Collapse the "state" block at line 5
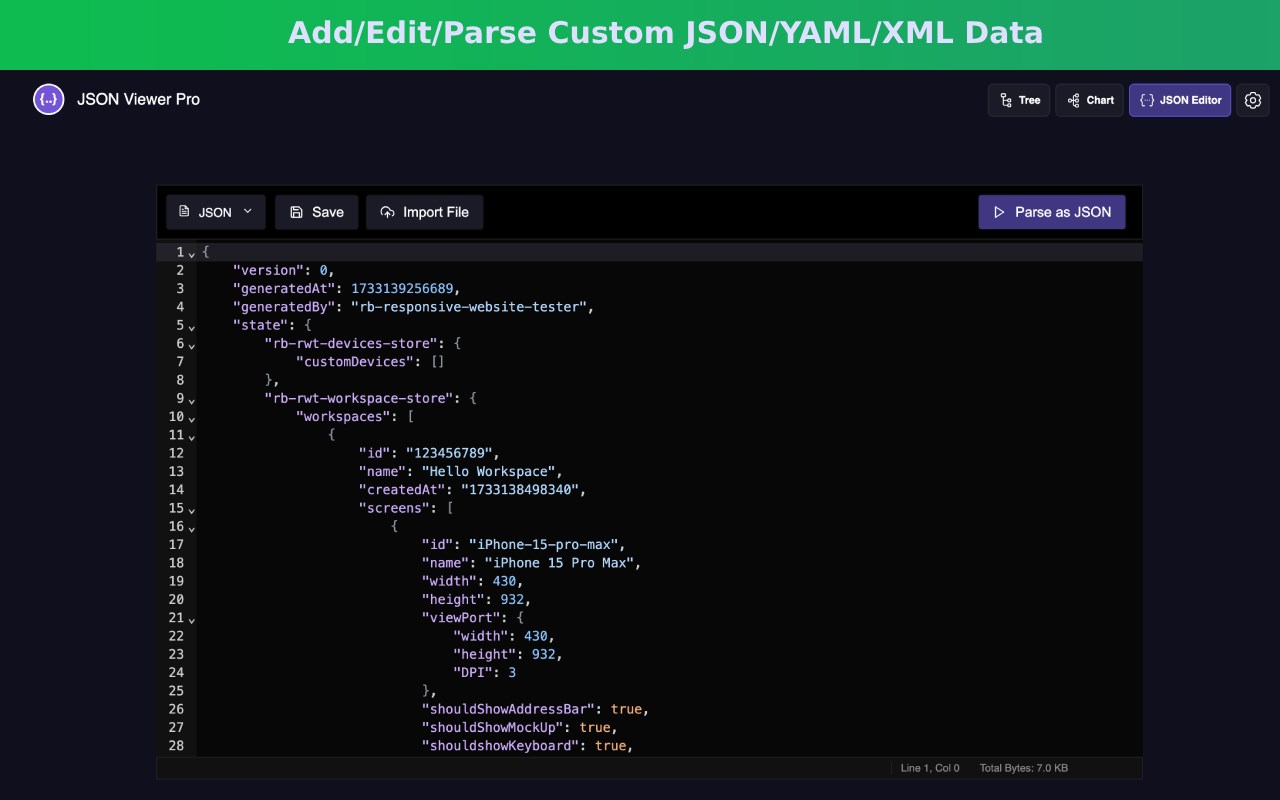The image size is (1280, 800). point(192,327)
